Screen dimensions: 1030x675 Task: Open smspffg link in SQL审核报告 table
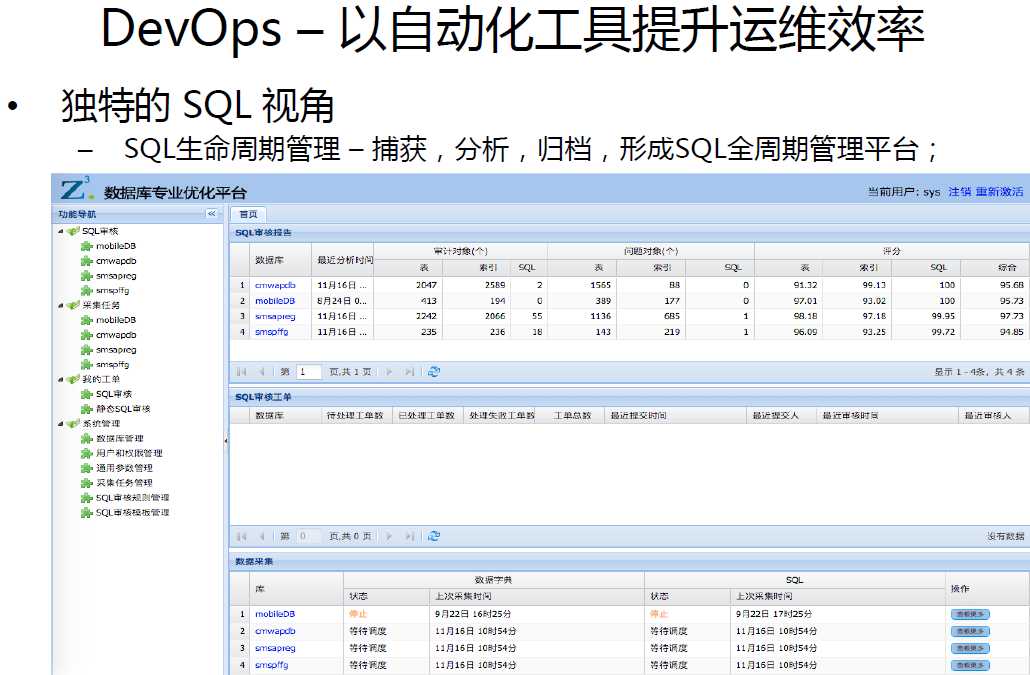tap(272, 332)
